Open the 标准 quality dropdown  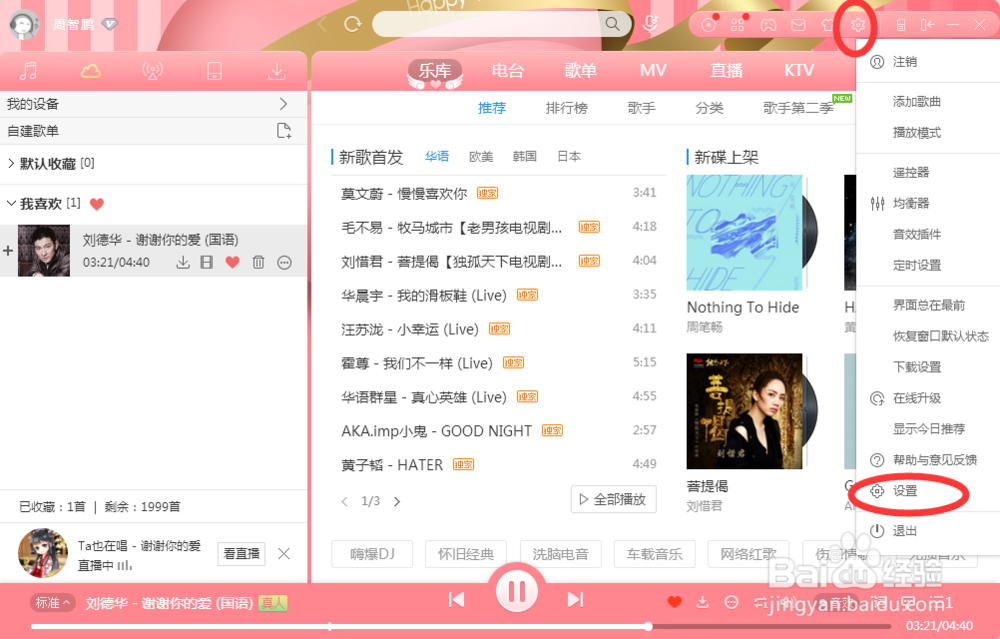tap(52, 603)
